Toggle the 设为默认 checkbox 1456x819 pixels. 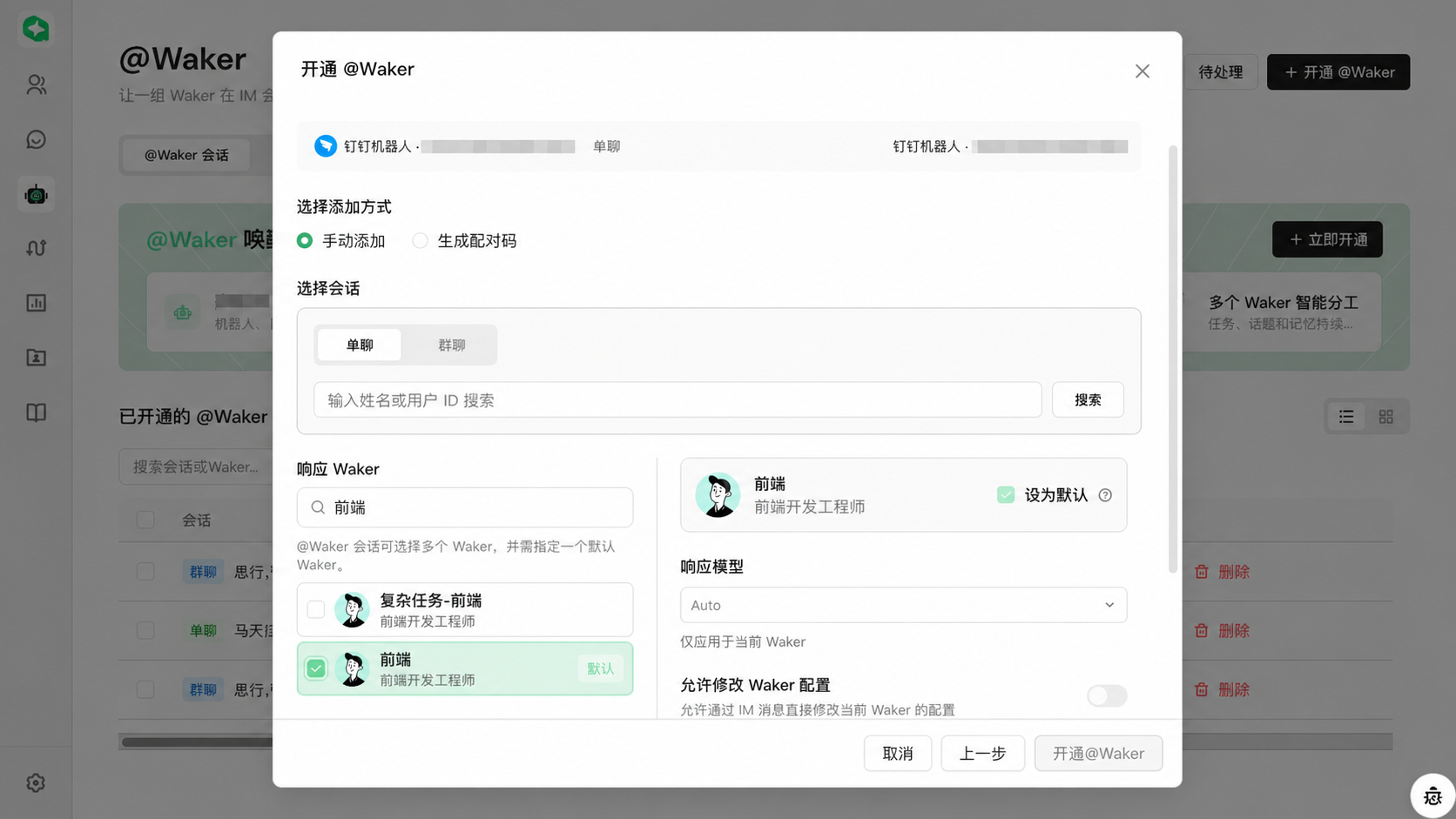pos(1006,495)
